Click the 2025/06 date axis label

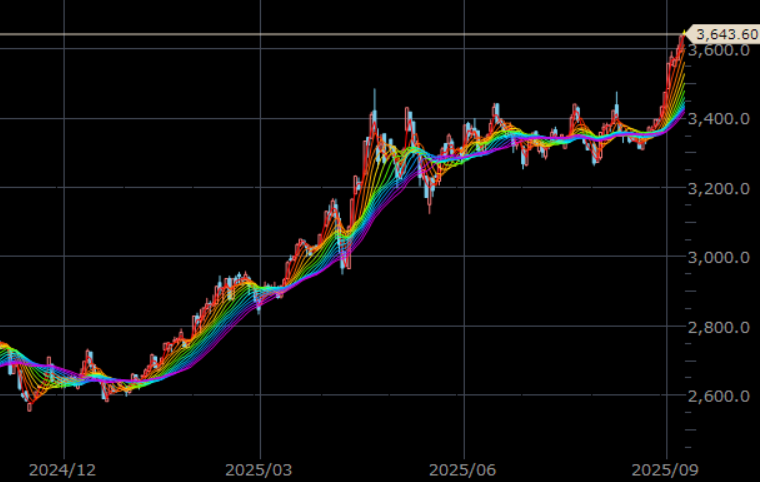pos(463,470)
